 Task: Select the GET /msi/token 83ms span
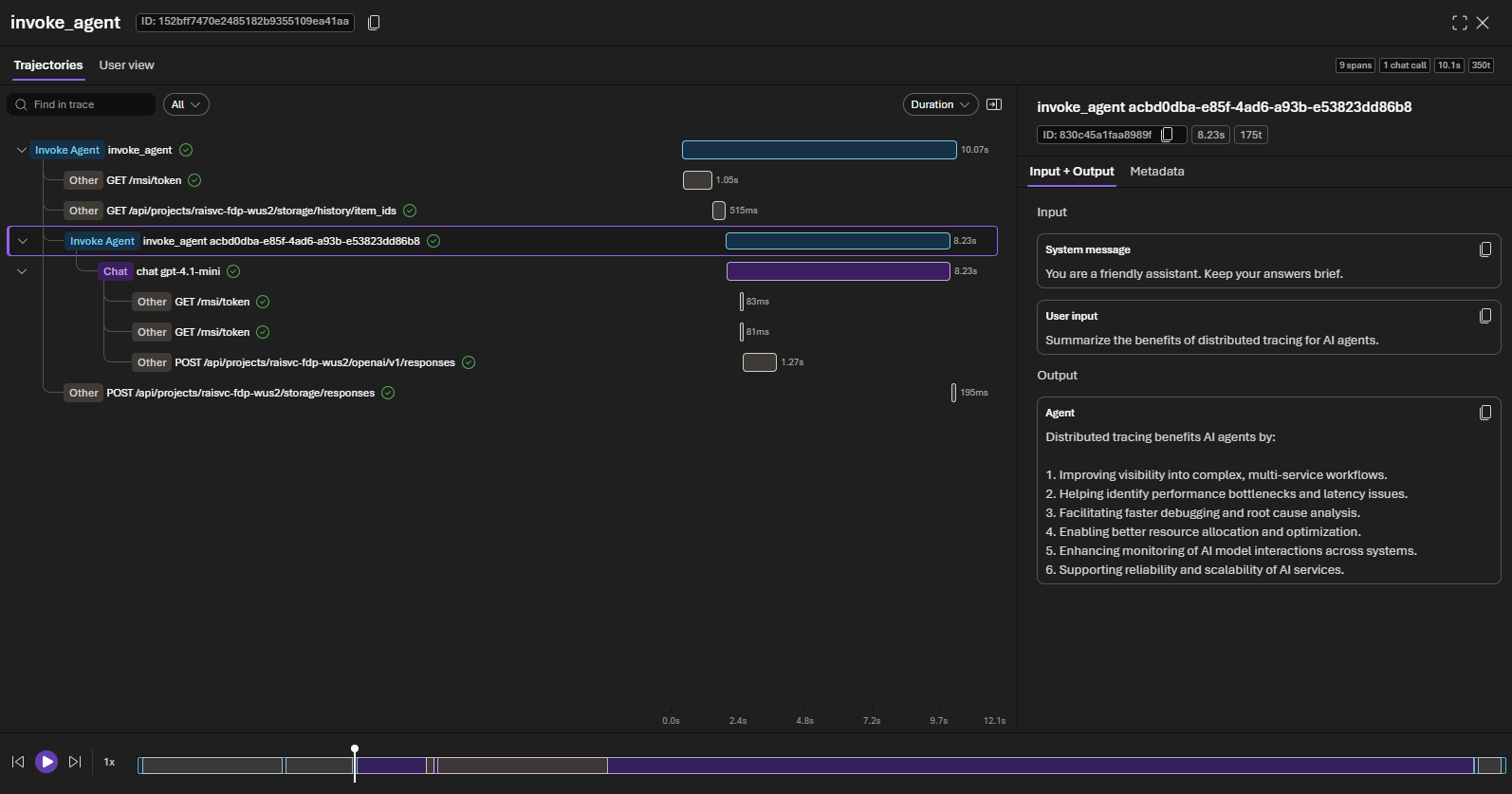pos(503,302)
